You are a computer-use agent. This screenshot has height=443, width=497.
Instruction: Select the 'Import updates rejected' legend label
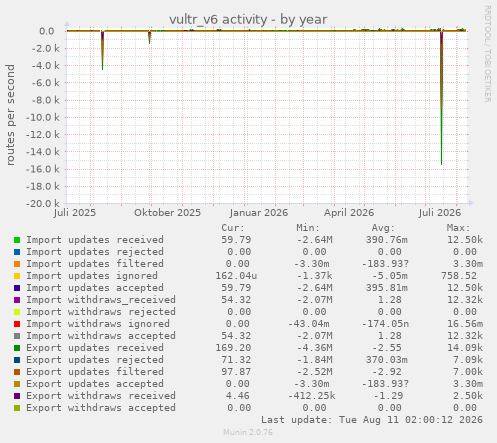pyautogui.click(x=95, y=252)
